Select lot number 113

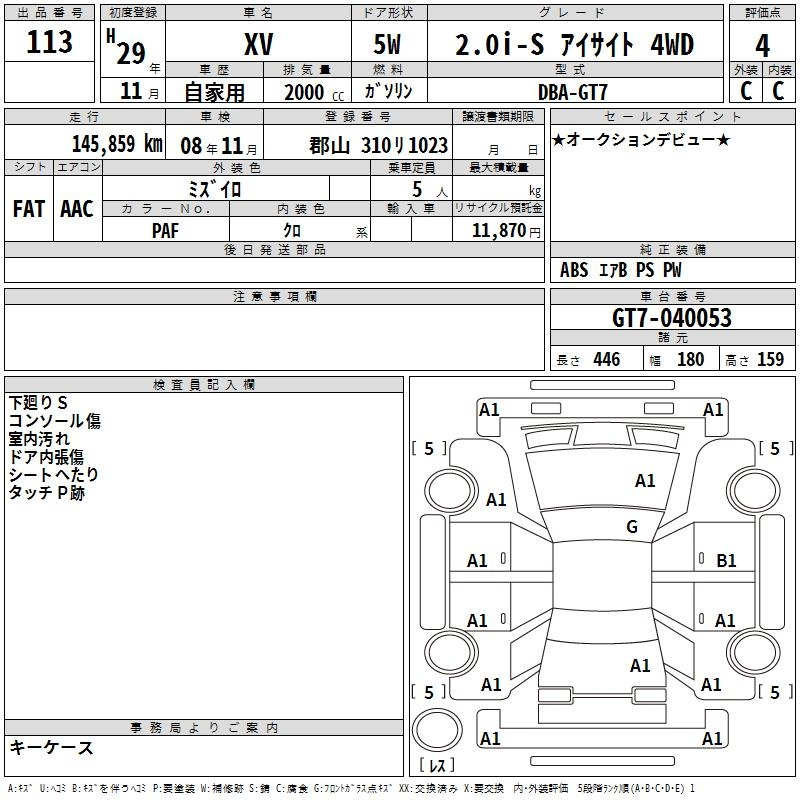pos(50,43)
